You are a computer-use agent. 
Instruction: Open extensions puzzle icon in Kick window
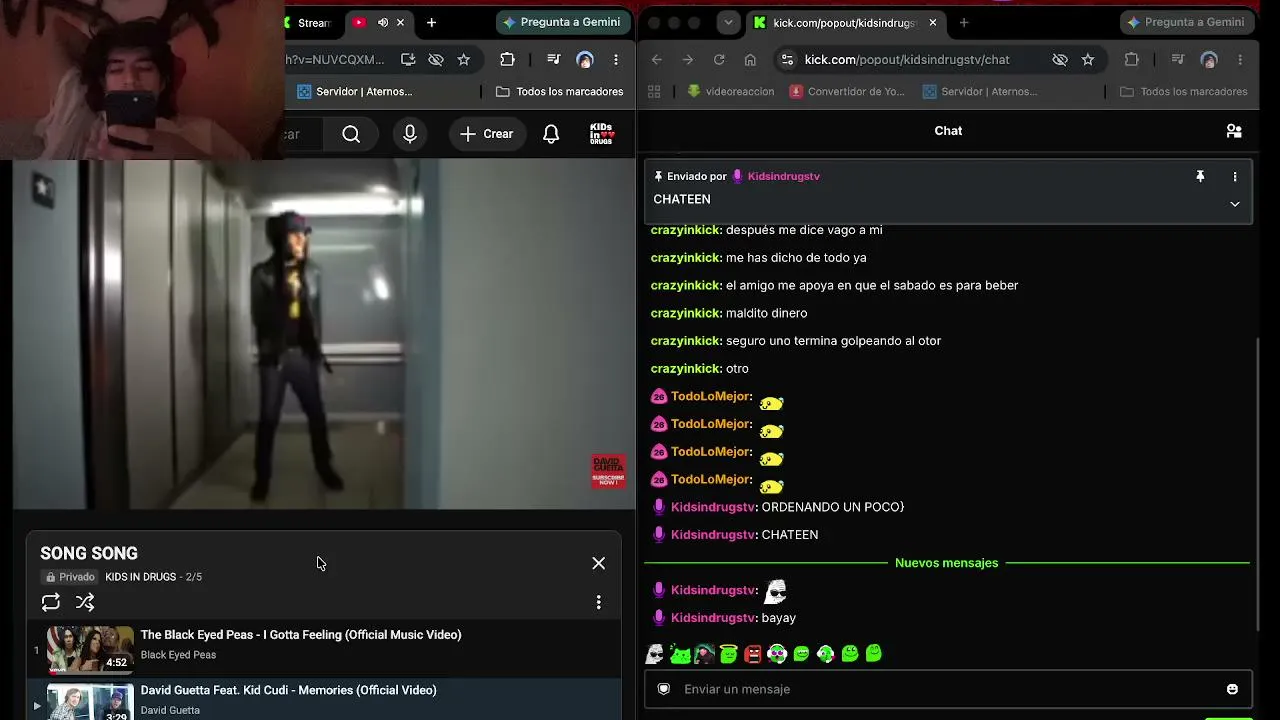pos(1132,60)
